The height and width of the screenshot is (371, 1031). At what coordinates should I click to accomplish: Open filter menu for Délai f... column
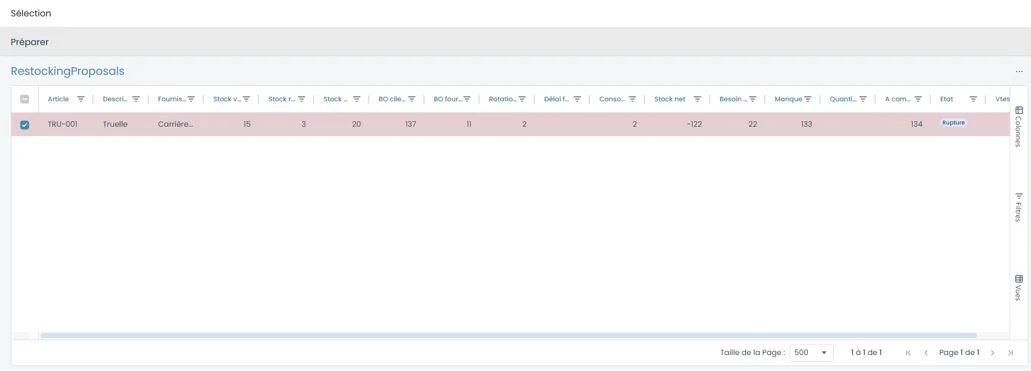(x=577, y=99)
